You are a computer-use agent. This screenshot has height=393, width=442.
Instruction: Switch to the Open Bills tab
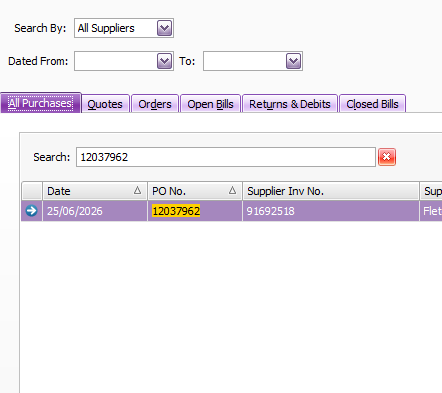click(x=210, y=104)
